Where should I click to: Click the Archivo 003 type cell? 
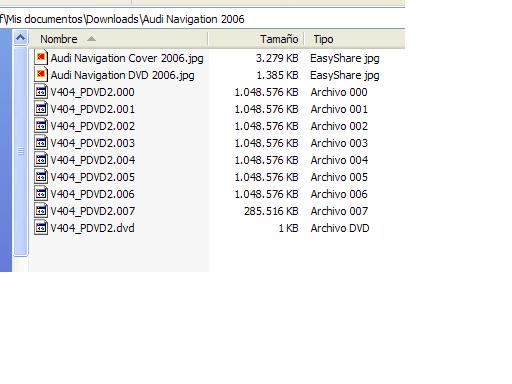click(x=339, y=143)
